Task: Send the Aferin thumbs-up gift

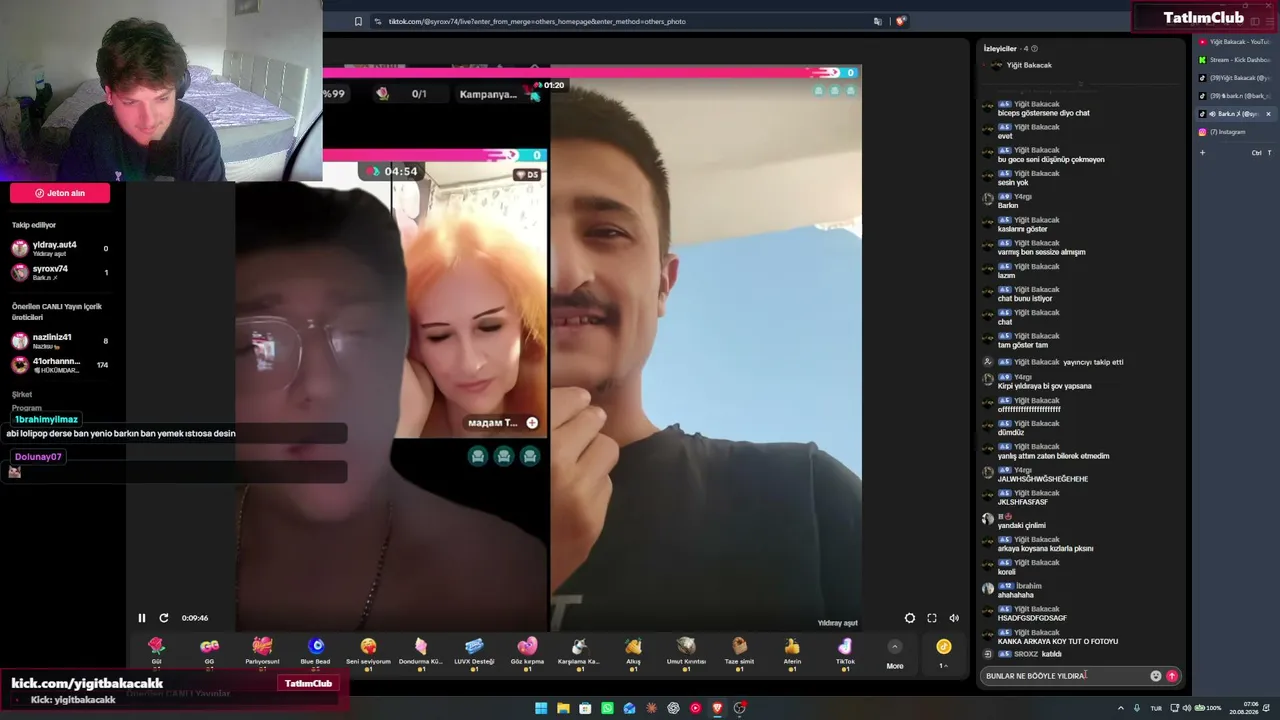Action: pos(792,652)
